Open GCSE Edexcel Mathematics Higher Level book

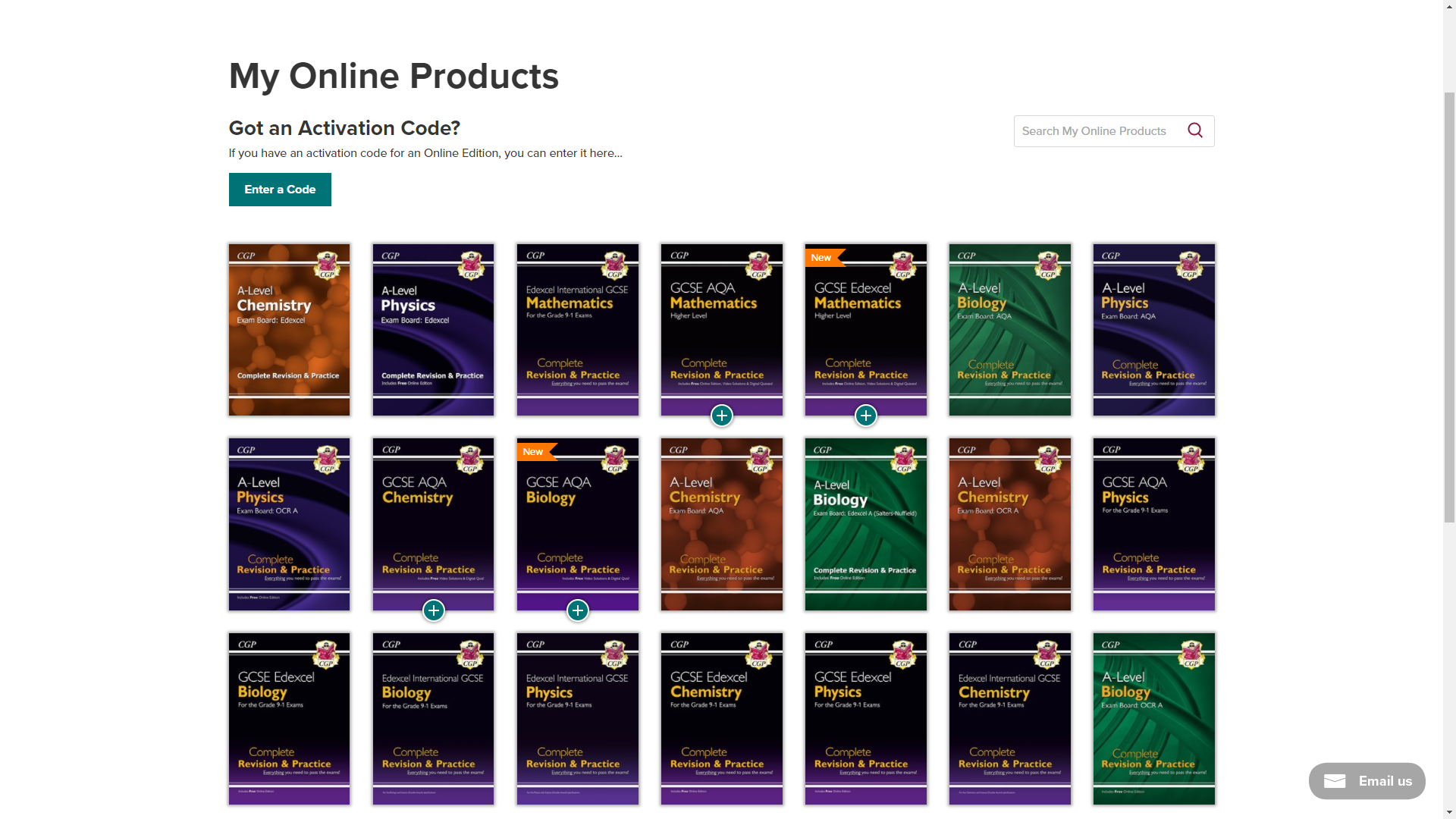pyautogui.click(x=866, y=330)
